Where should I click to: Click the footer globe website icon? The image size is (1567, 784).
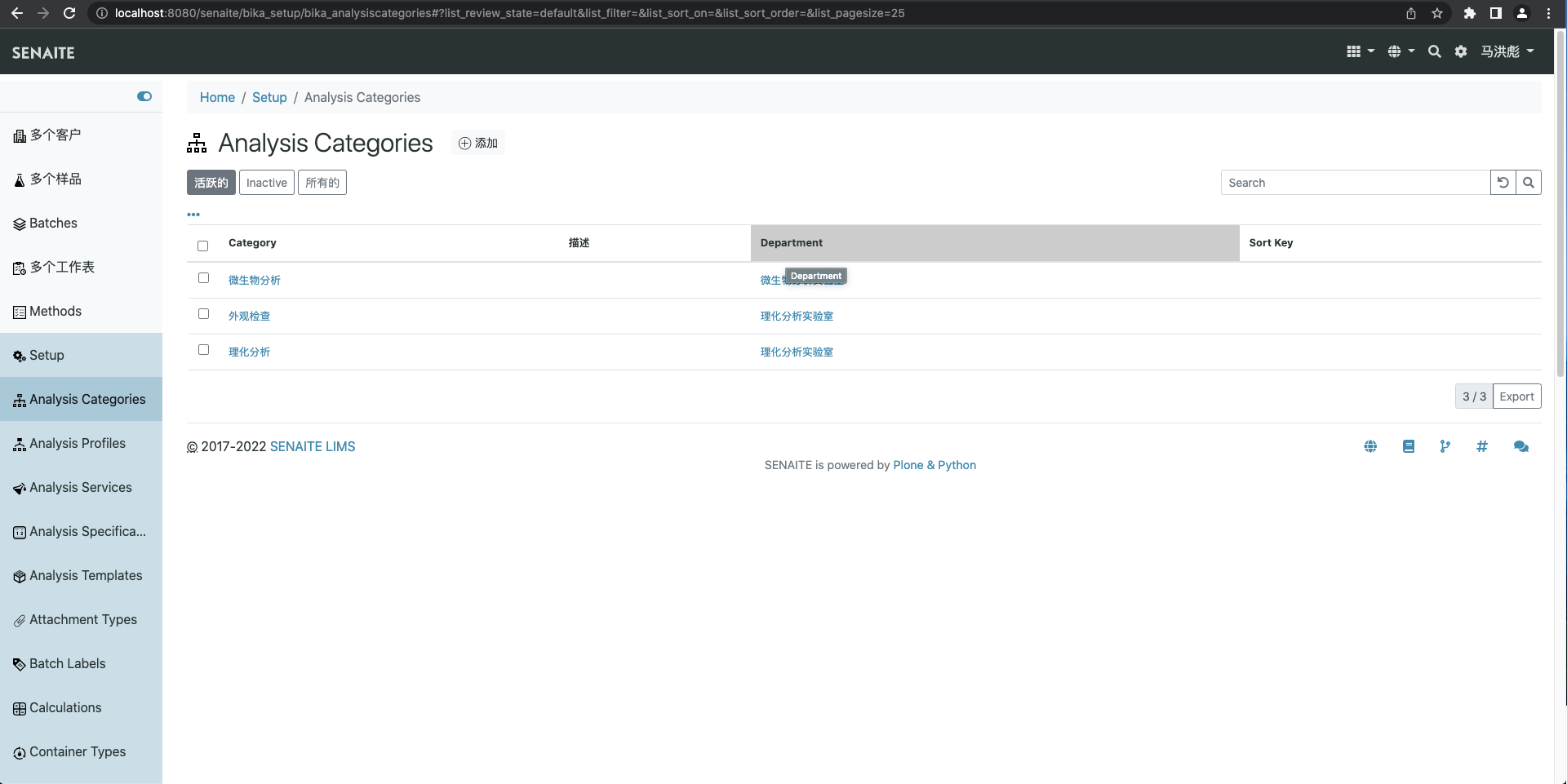[x=1370, y=446]
